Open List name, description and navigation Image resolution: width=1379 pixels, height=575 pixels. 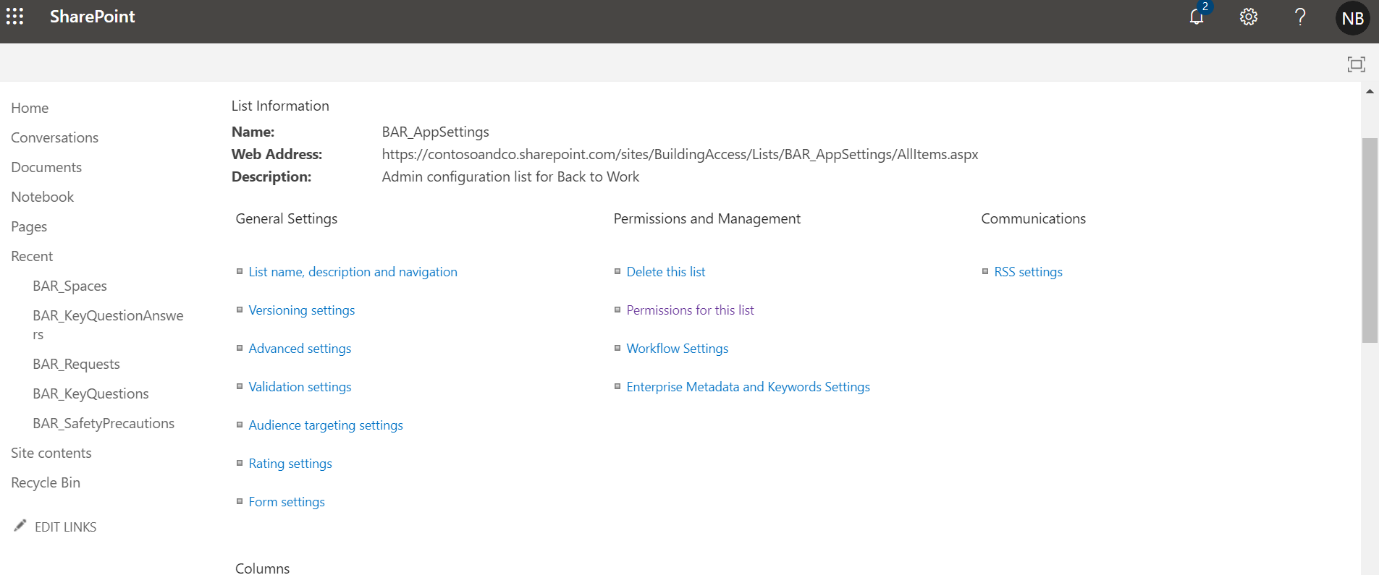[353, 272]
